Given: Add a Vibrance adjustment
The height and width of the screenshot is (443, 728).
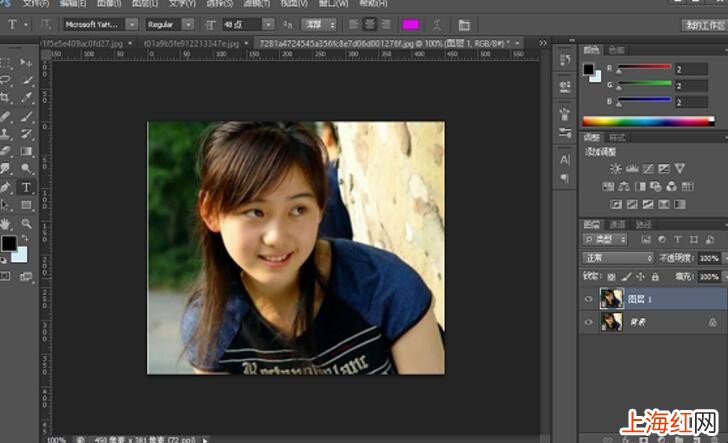Looking at the screenshot, I should point(680,169).
